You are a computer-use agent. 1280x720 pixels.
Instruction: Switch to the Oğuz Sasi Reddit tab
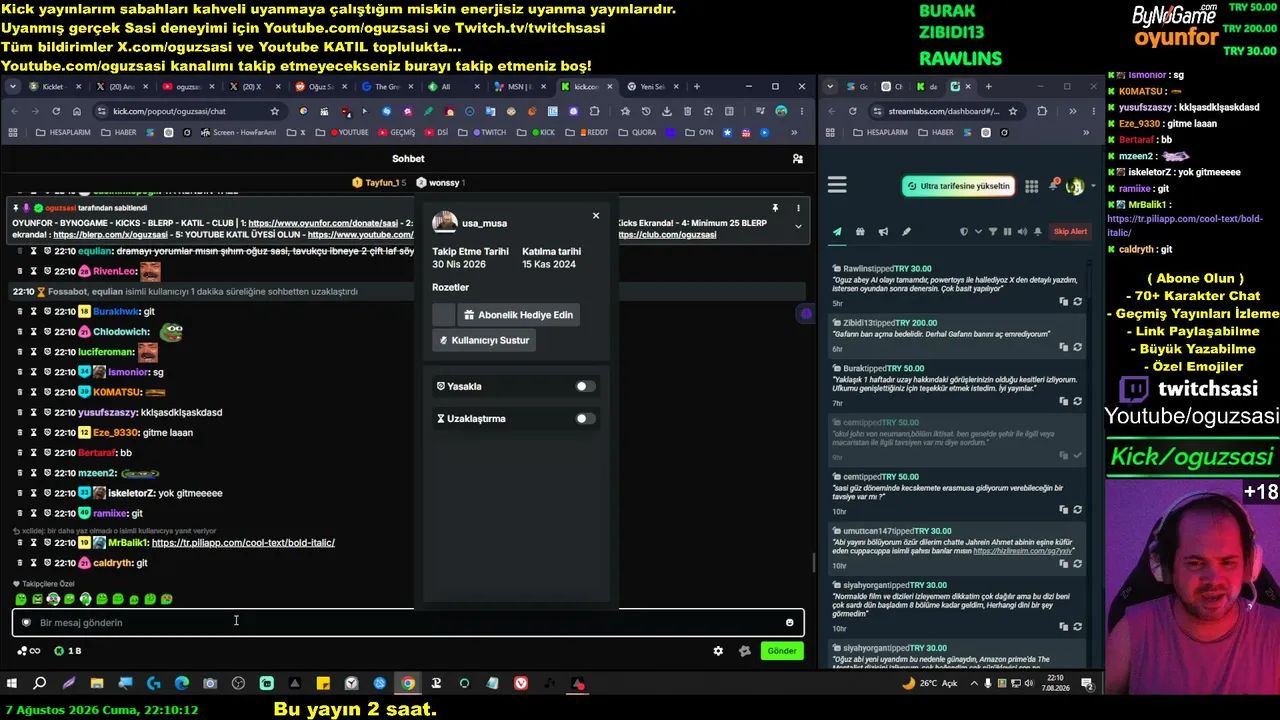tap(321, 87)
